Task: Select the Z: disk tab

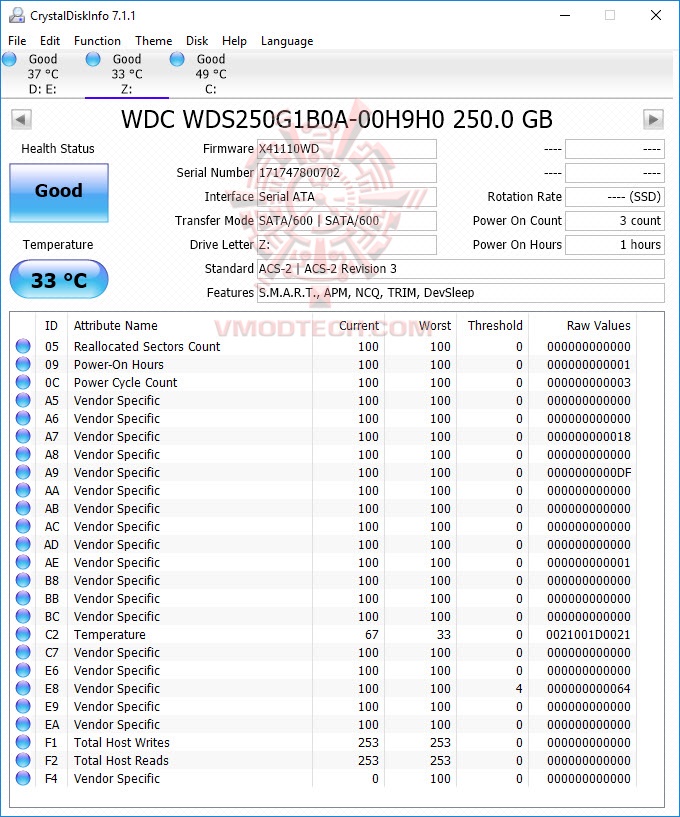Action: click(127, 74)
